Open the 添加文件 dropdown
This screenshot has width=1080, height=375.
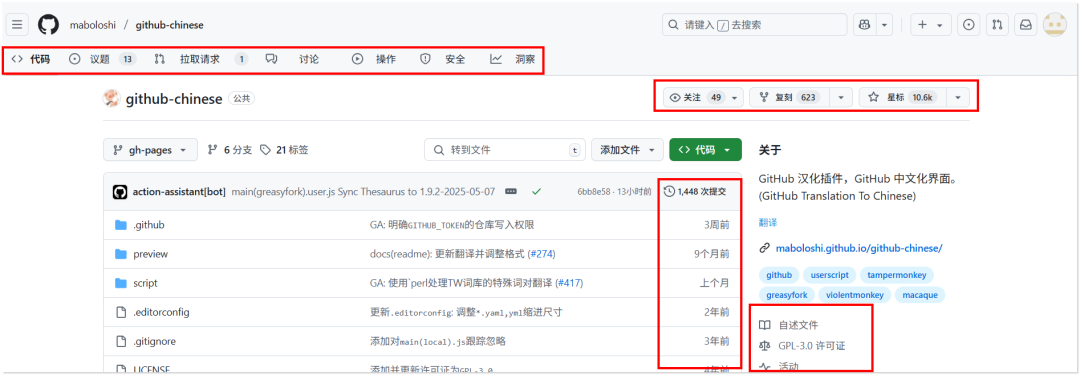(627, 150)
